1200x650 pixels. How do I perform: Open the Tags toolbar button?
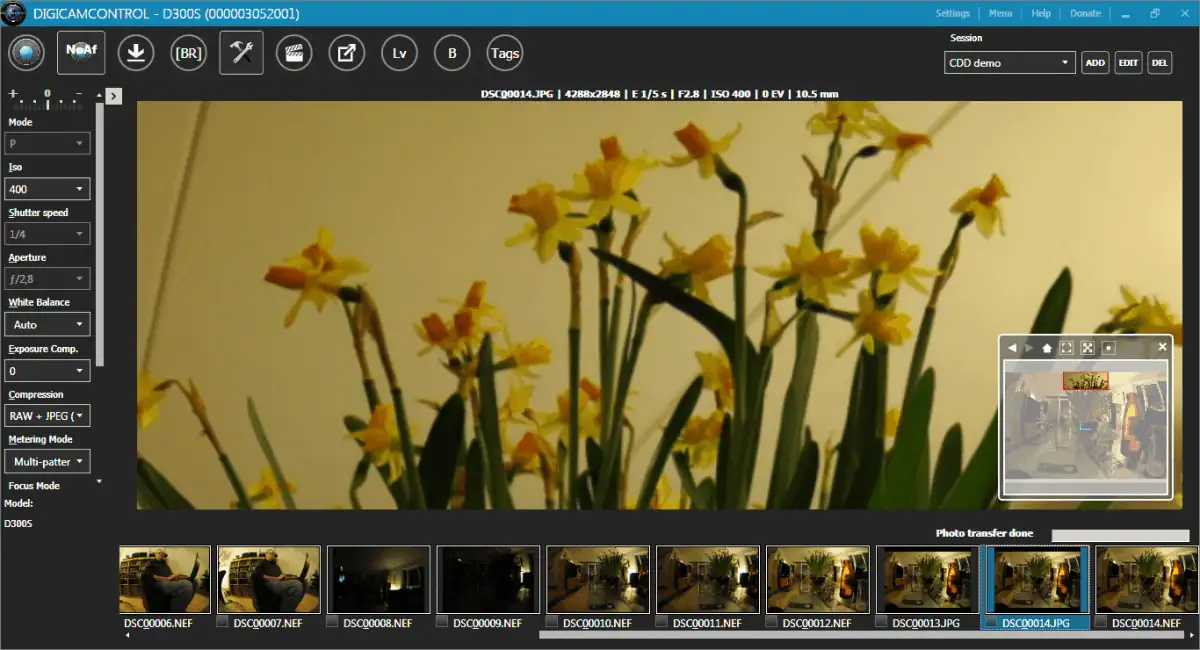coord(504,53)
